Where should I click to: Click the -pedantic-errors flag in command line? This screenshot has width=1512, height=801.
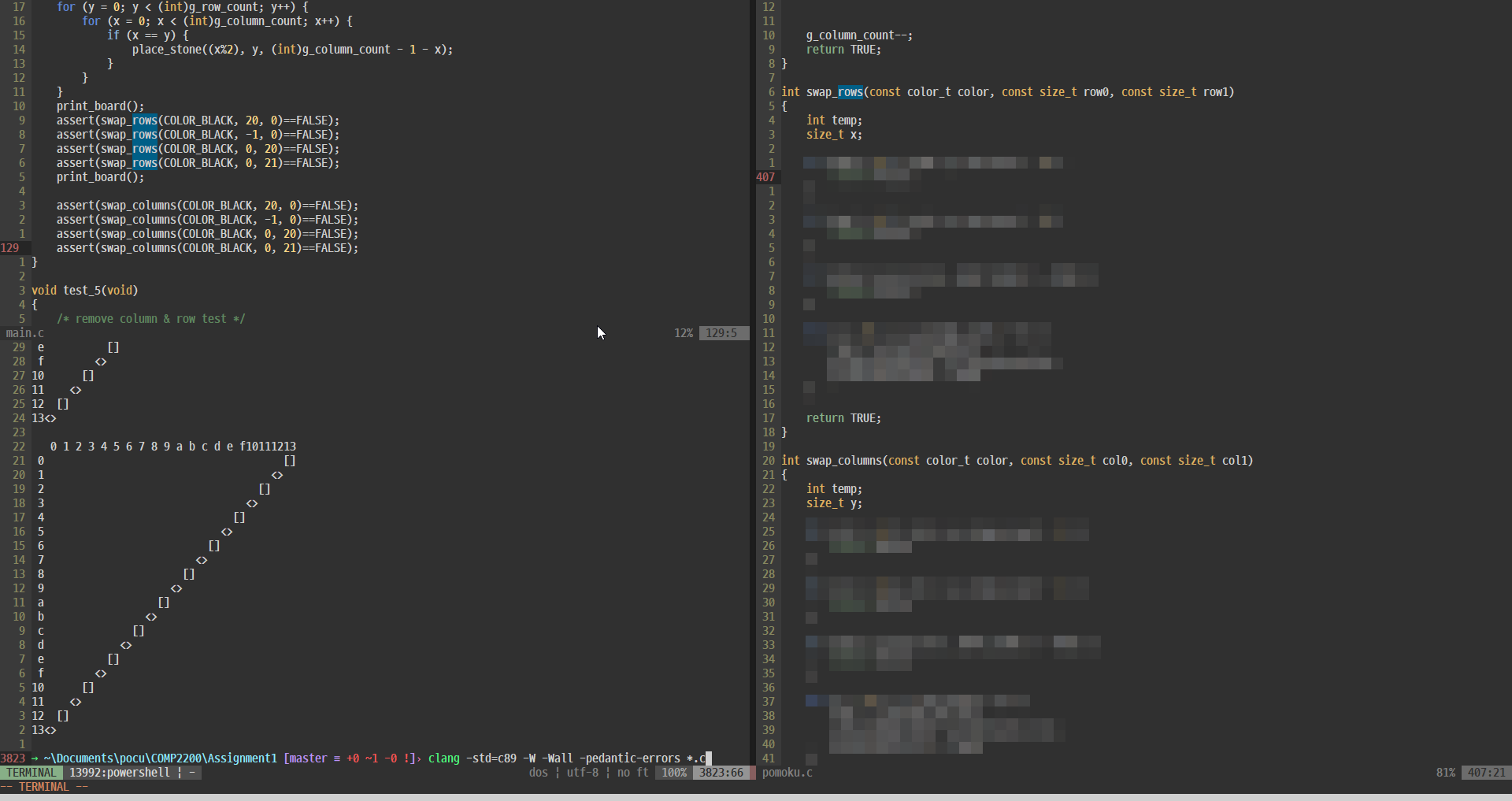coord(630,758)
